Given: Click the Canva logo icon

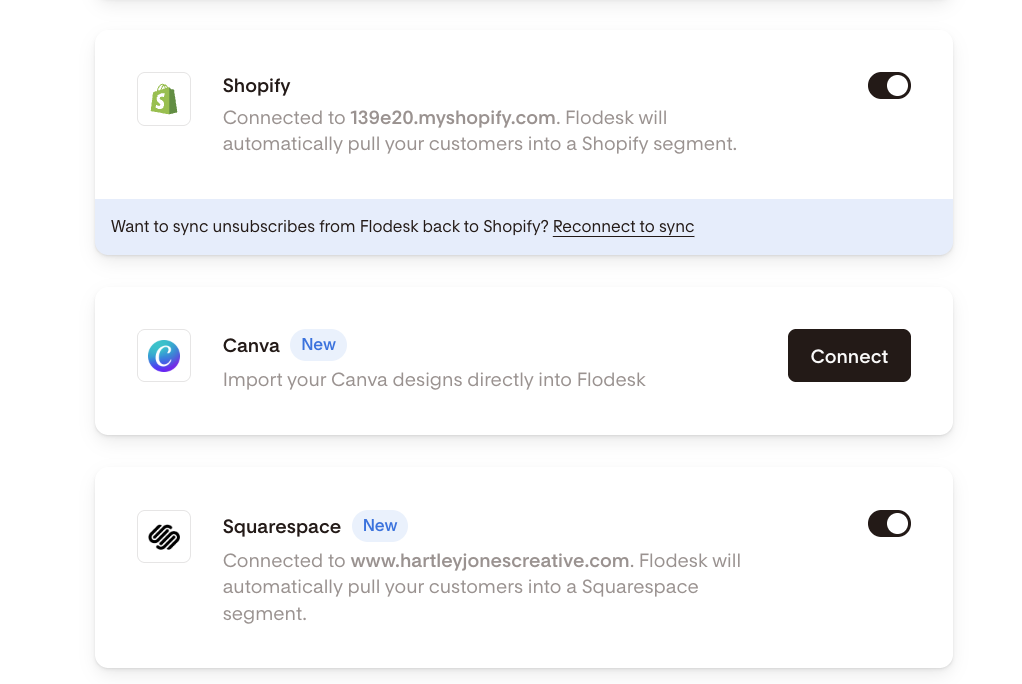Looking at the screenshot, I should pos(164,356).
